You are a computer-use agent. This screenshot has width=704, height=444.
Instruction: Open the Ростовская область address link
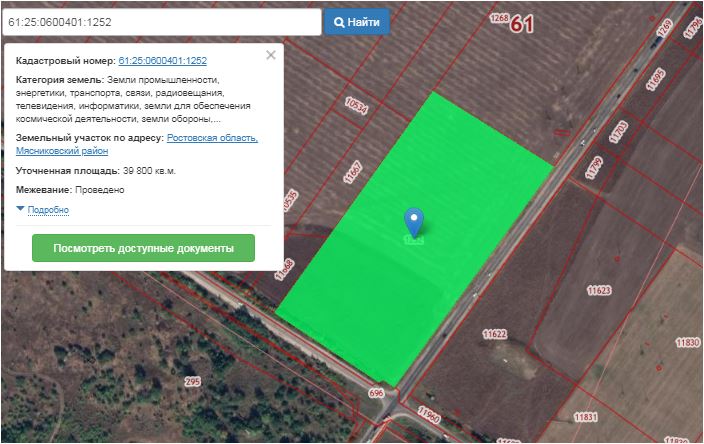point(212,137)
